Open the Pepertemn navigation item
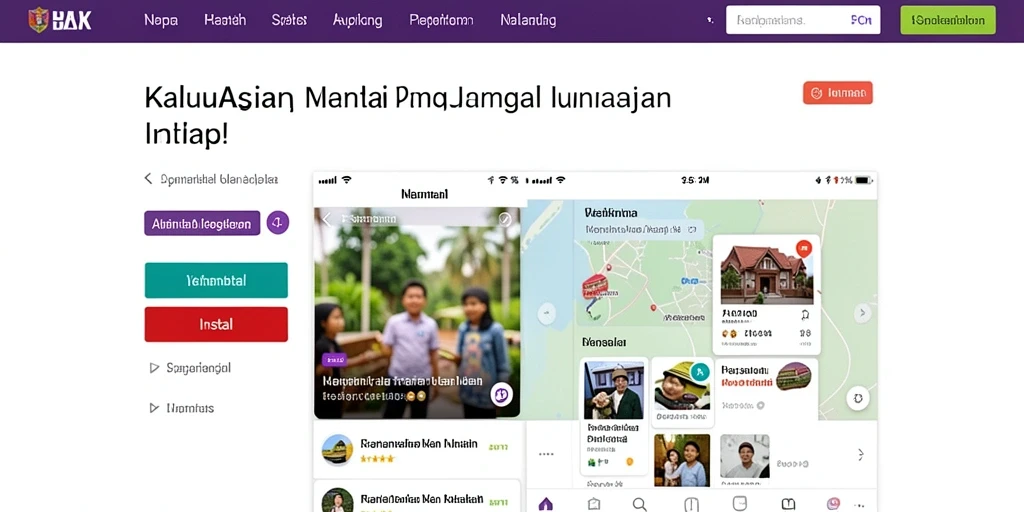The width and height of the screenshot is (1024, 512). tap(441, 20)
